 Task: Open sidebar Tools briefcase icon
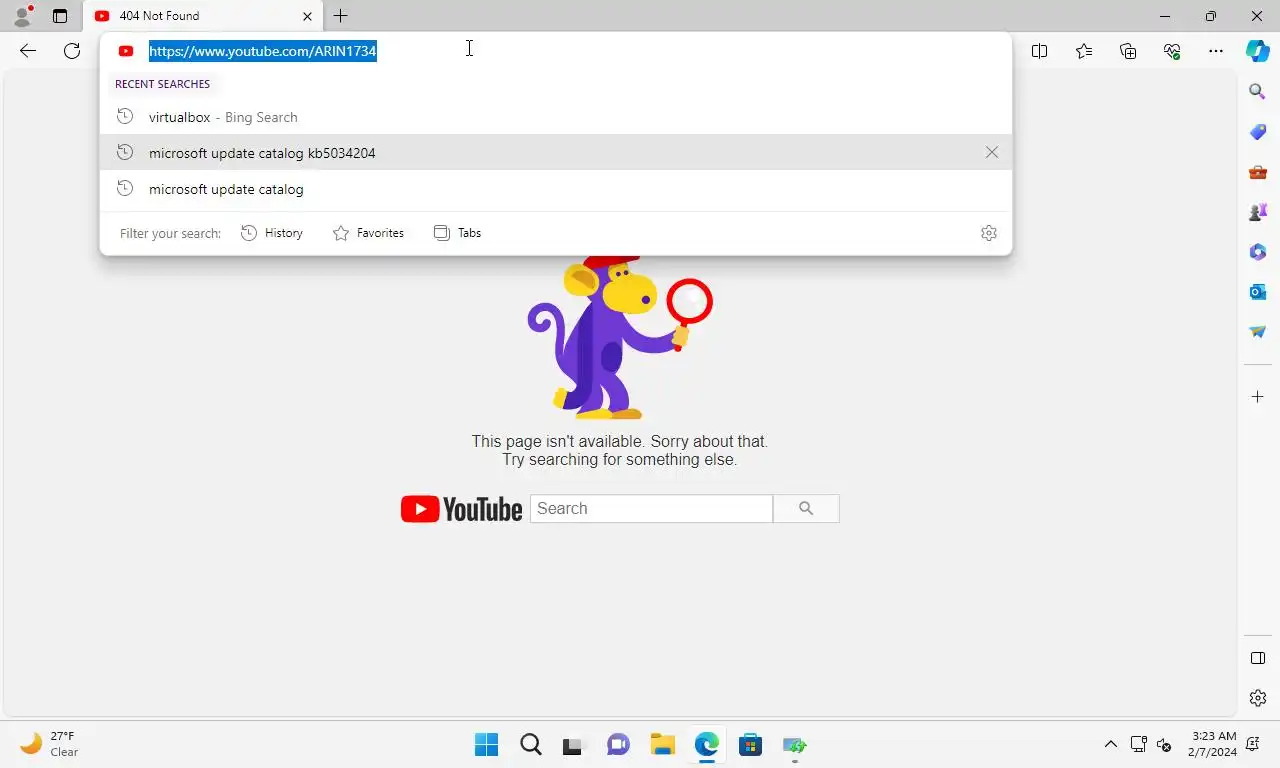[x=1258, y=172]
